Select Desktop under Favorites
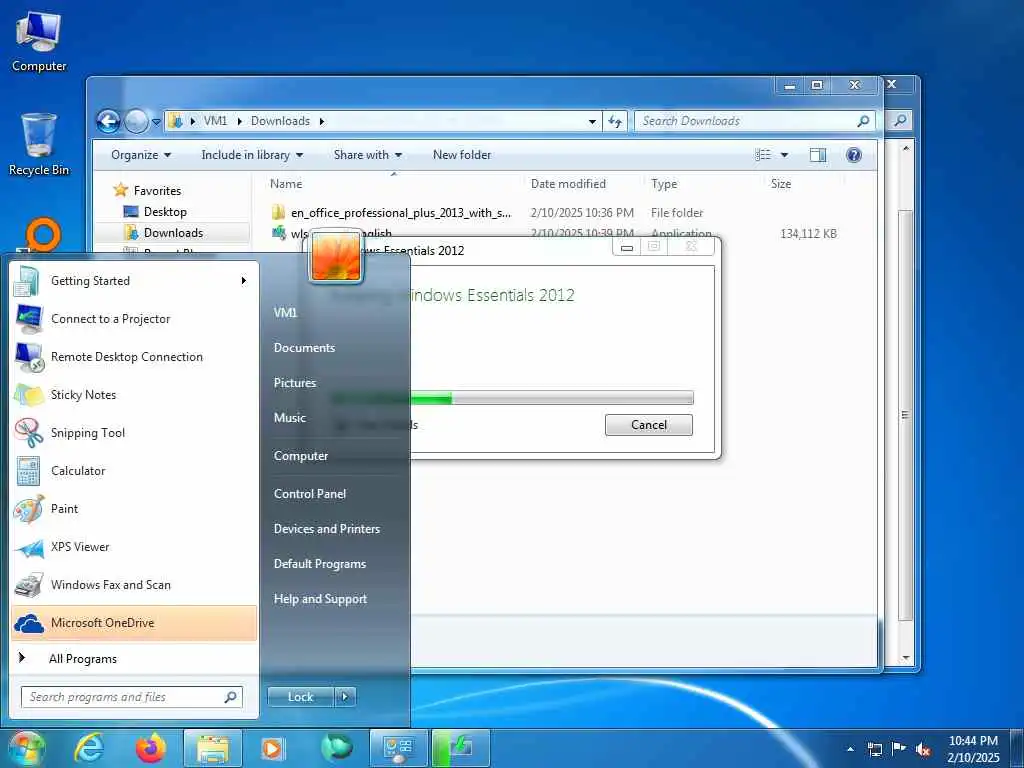1024x768 pixels. tap(165, 212)
